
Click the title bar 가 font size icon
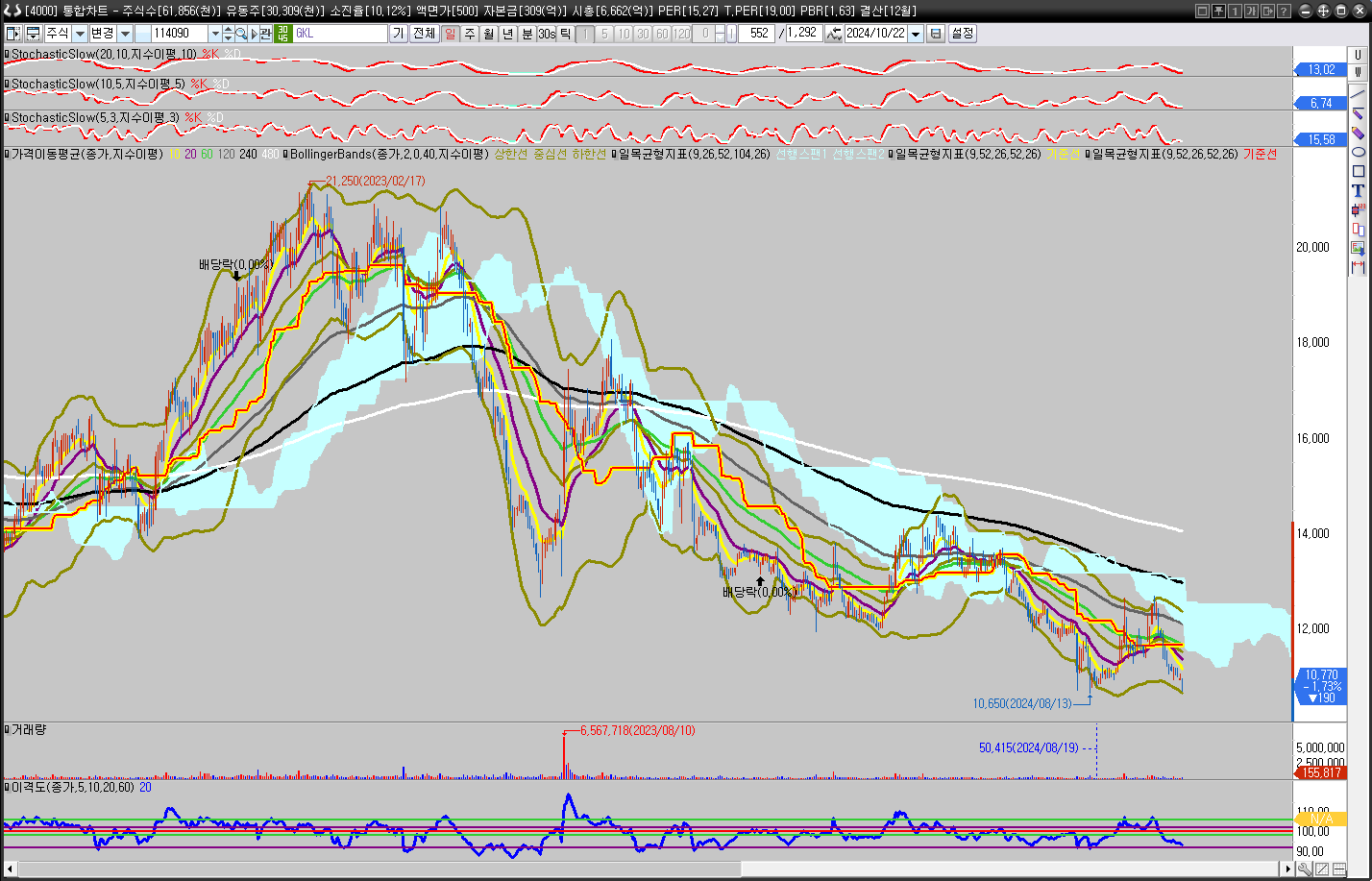coord(1250,11)
